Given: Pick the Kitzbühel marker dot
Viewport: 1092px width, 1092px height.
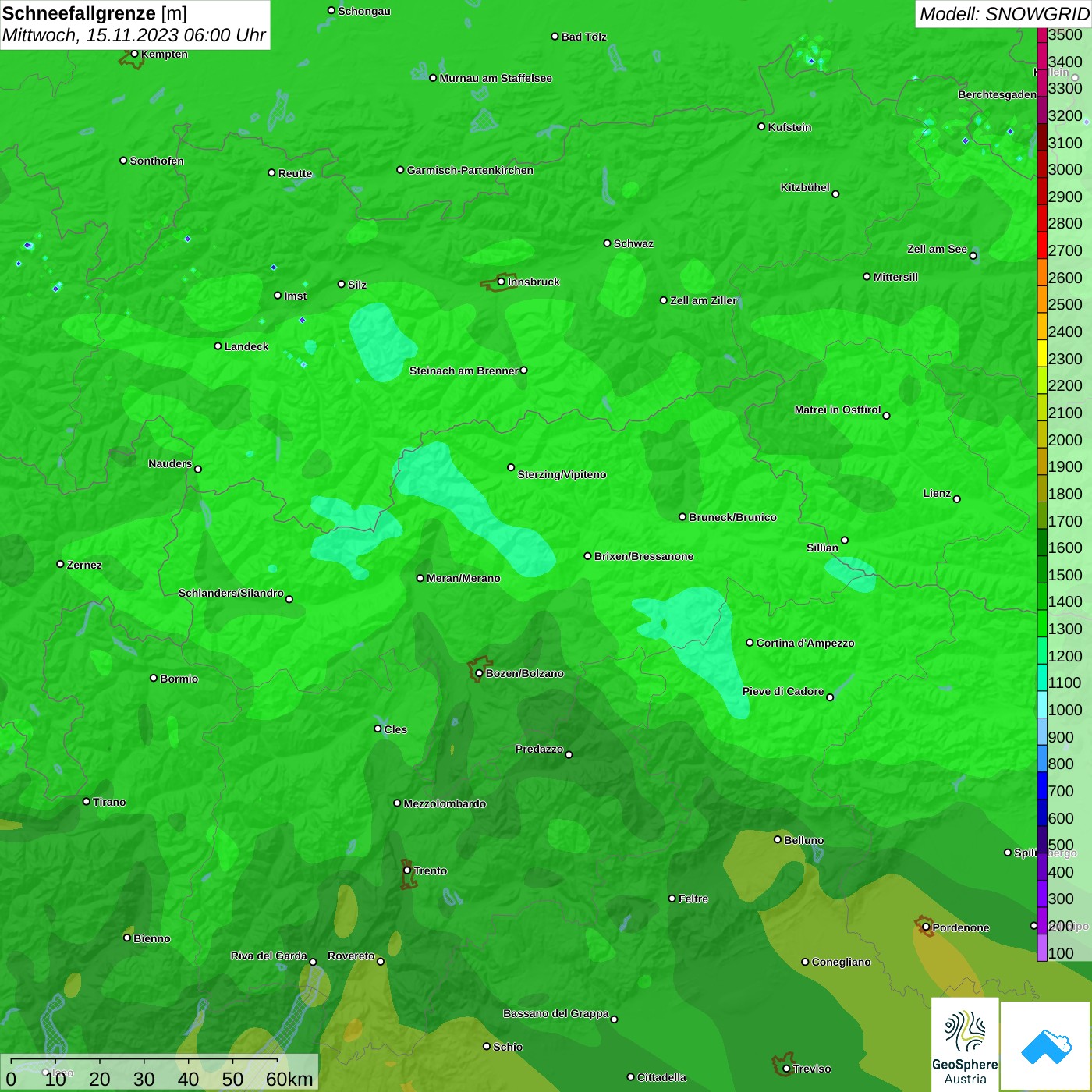Looking at the screenshot, I should [836, 194].
